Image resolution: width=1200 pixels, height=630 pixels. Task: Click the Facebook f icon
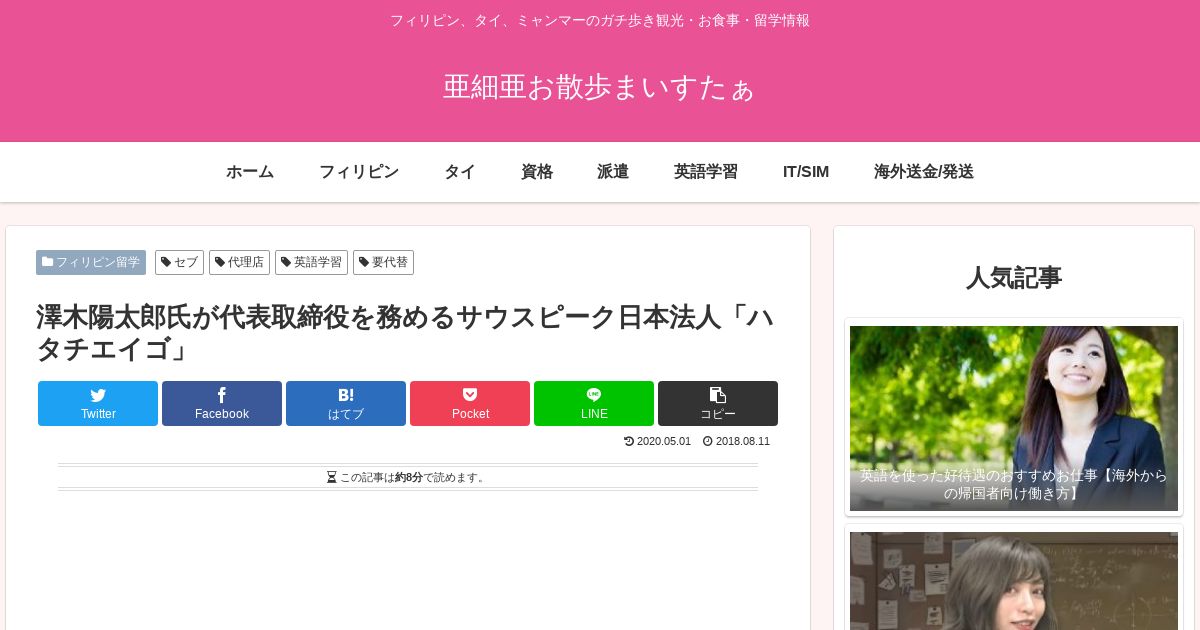click(222, 395)
